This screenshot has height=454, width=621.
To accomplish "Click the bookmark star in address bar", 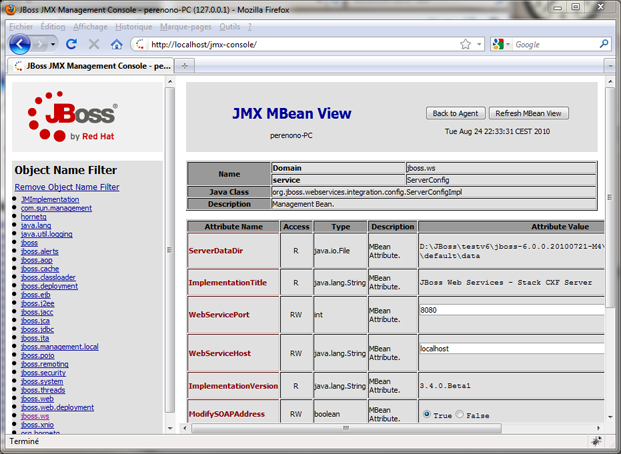I will (465, 45).
